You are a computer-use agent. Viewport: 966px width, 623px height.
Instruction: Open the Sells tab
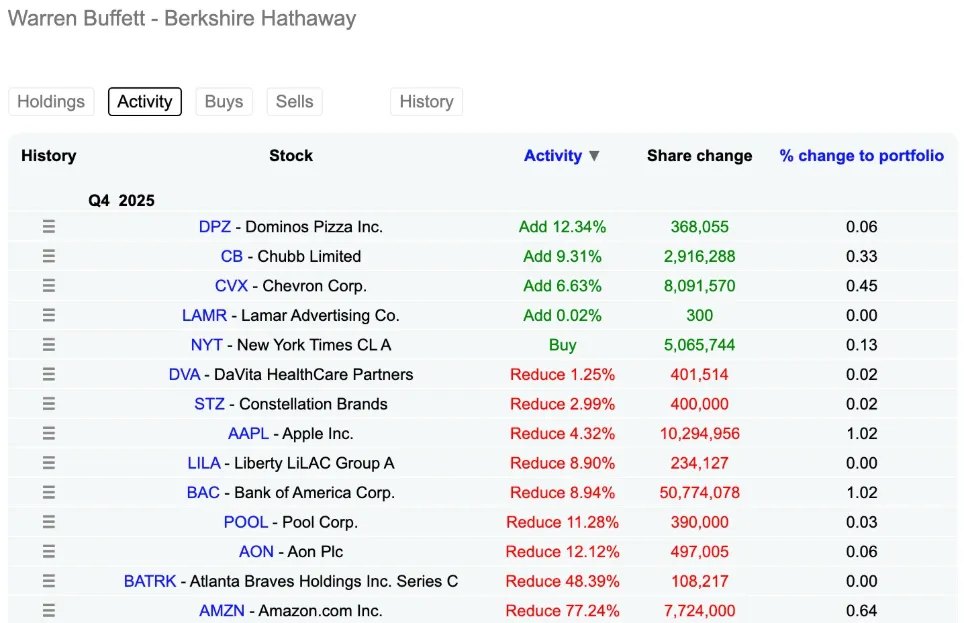coord(294,102)
